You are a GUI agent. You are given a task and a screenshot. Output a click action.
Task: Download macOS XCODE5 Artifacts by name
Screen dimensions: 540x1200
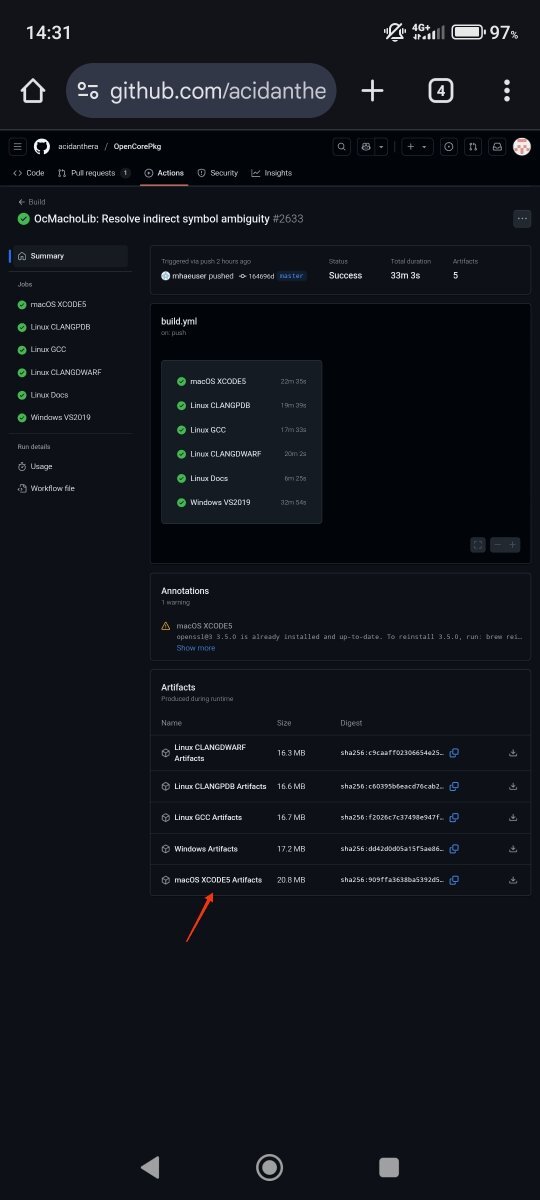point(218,880)
